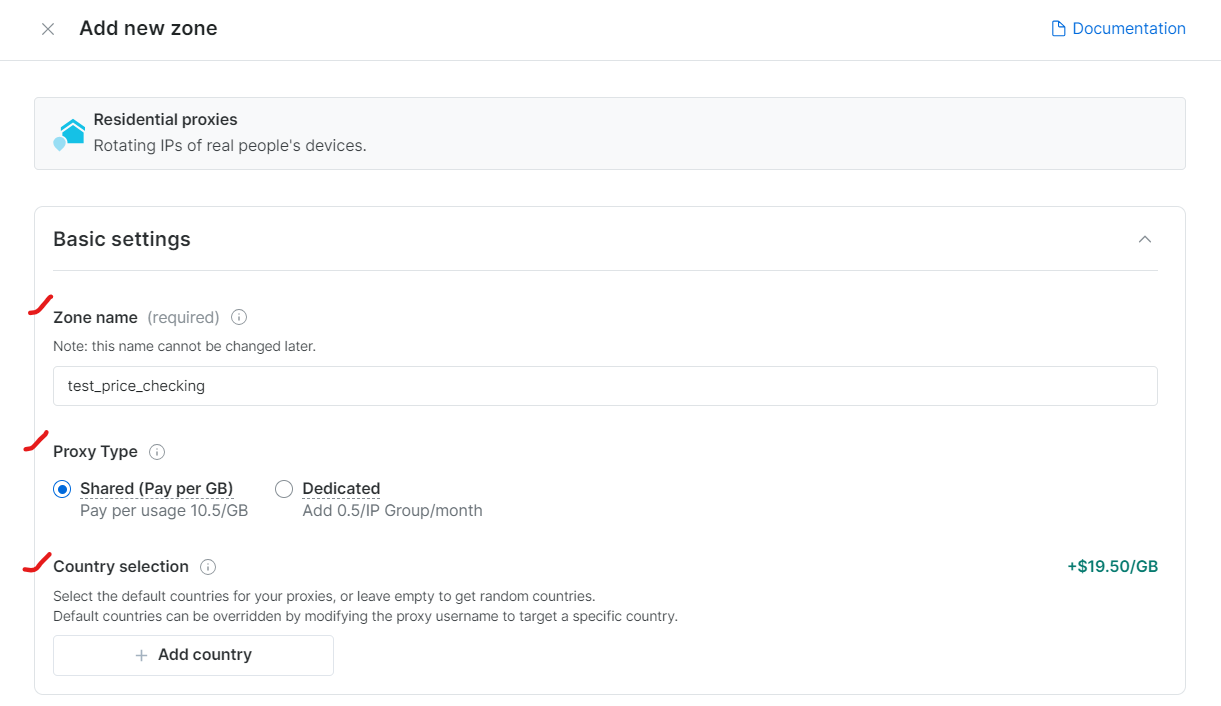Screen dimensions: 1221x706
Task: Click the plus icon in Add country
Action: pyautogui.click(x=141, y=655)
